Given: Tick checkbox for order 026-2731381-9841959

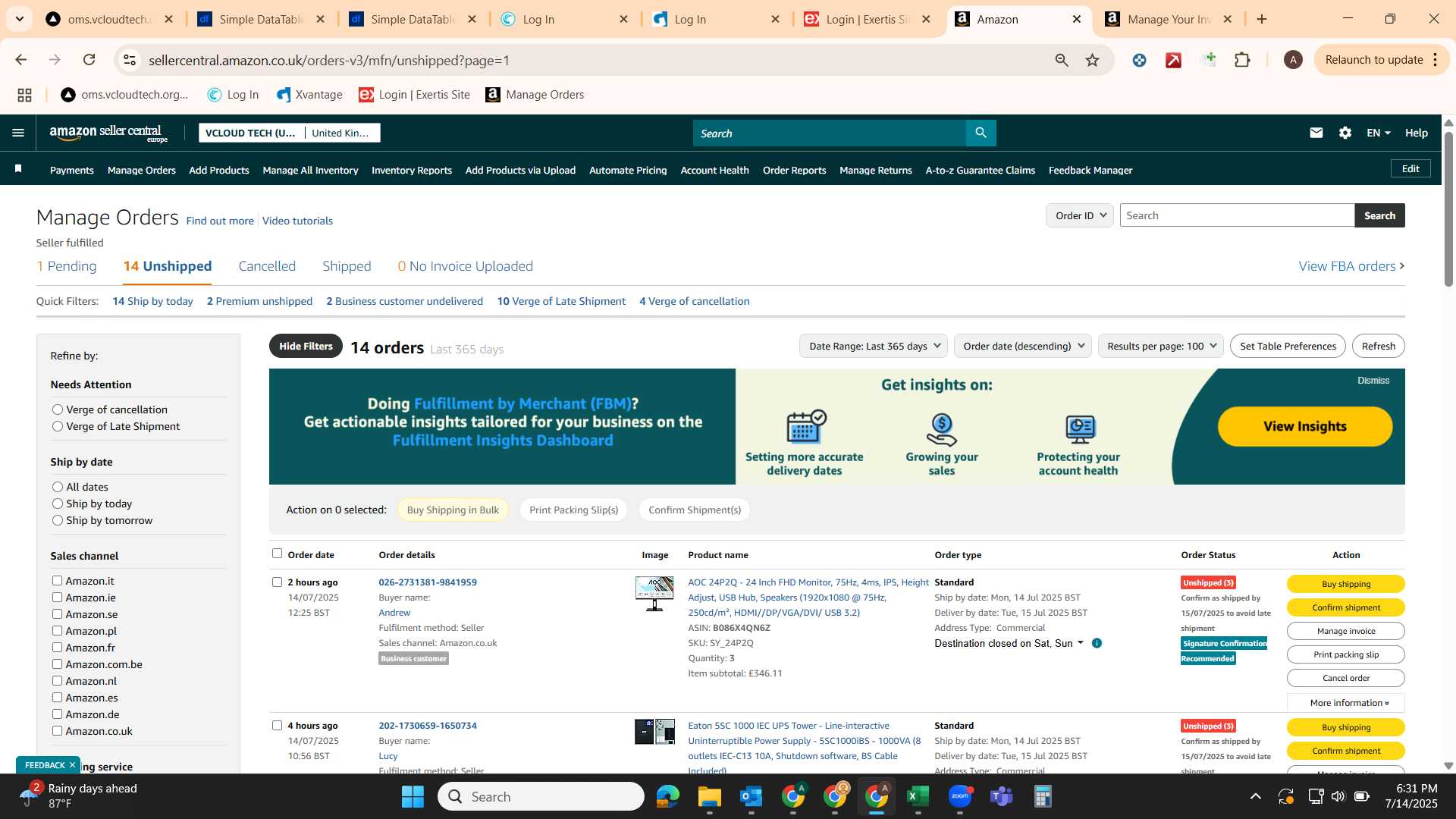Looking at the screenshot, I should pyautogui.click(x=277, y=582).
